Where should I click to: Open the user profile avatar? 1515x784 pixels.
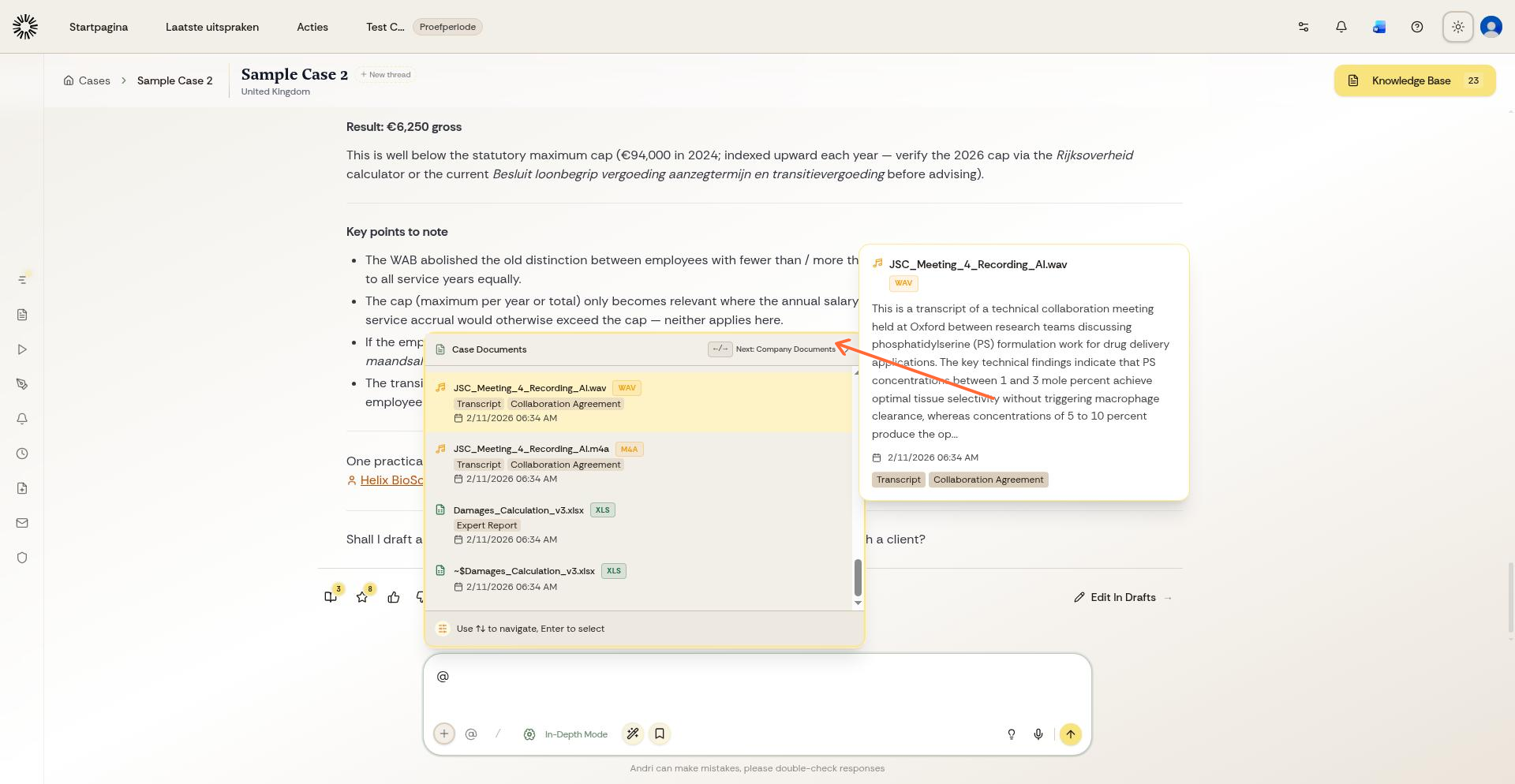(1491, 27)
